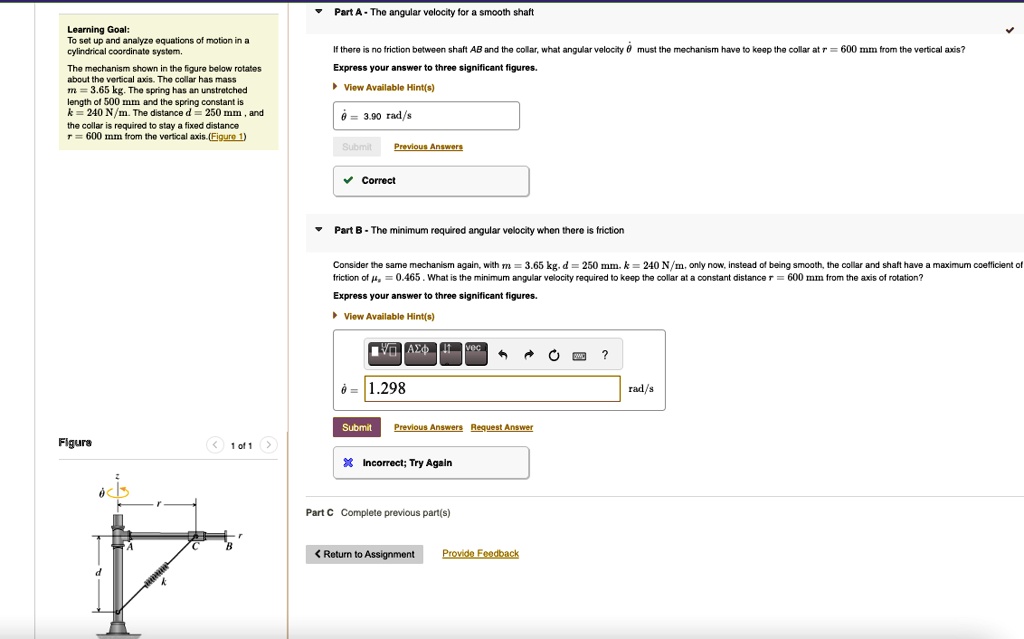Submit the Part B answer

coord(357,427)
